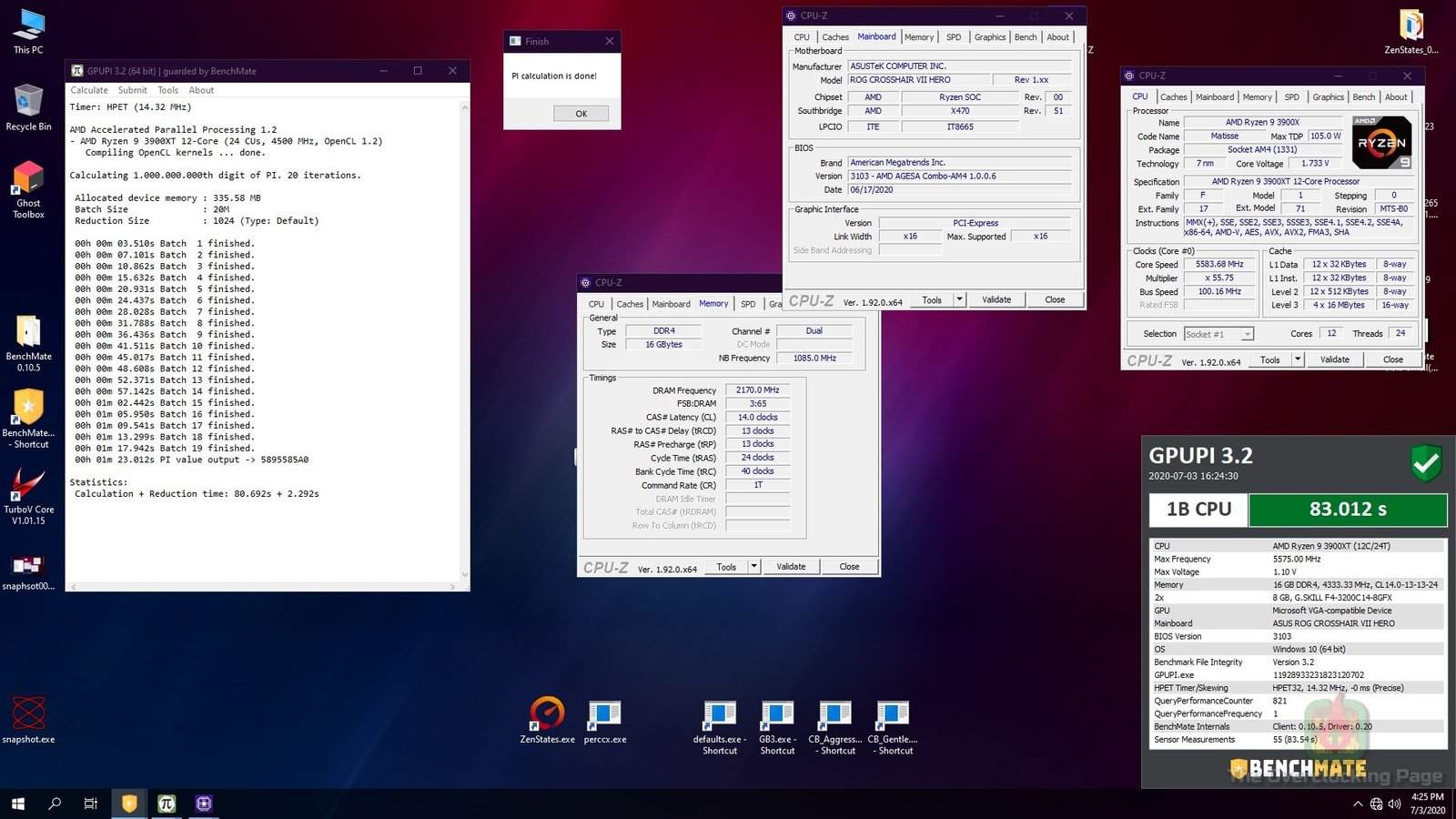This screenshot has height=819, width=1456.
Task: Open Windows Security shield from the taskbar
Action: point(128,804)
